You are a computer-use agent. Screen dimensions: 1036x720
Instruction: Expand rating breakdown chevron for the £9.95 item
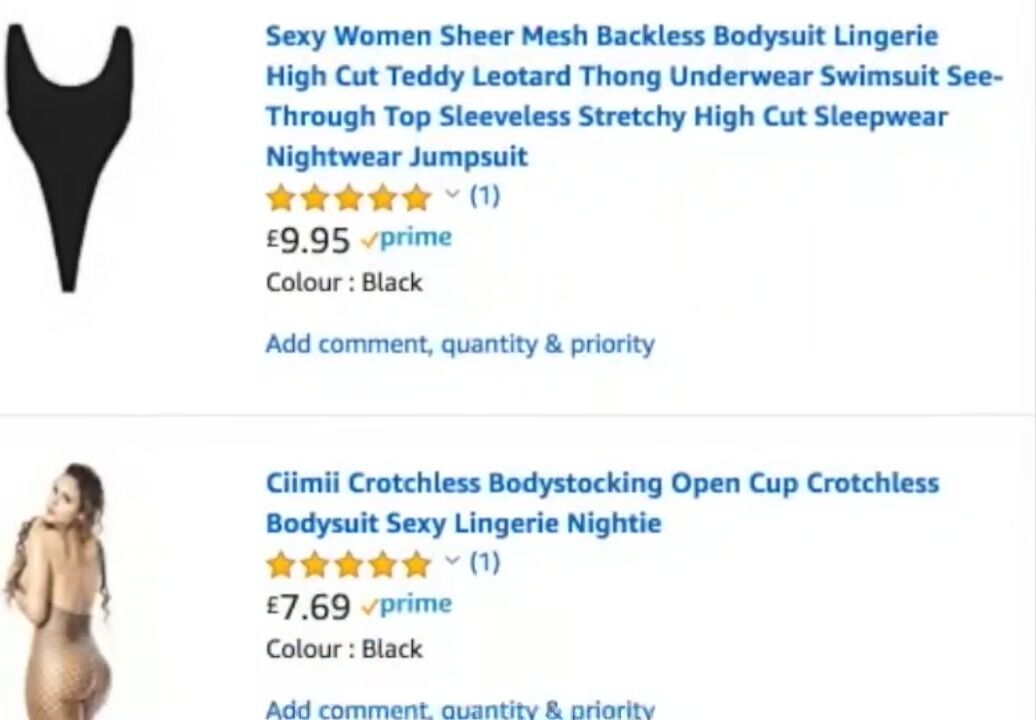click(452, 195)
